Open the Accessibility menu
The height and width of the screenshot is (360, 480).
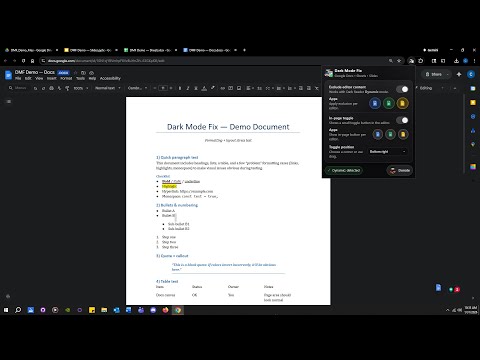110,78
